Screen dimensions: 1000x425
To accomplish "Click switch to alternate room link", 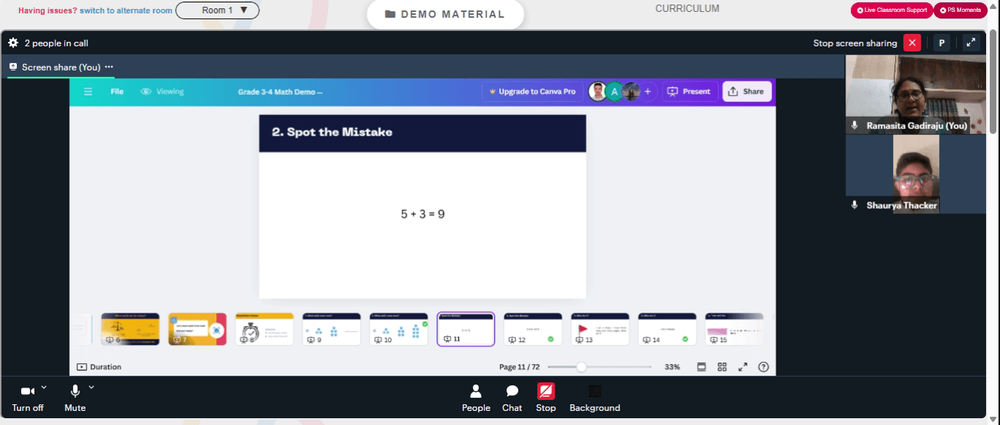I will pos(126,10).
